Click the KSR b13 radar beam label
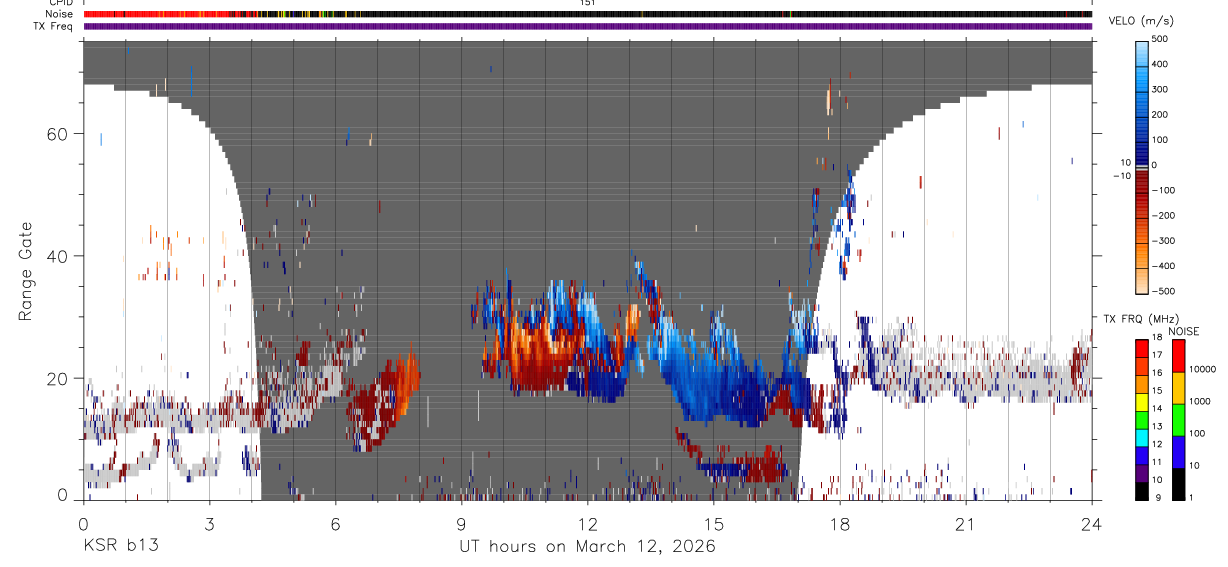 (x=119, y=546)
